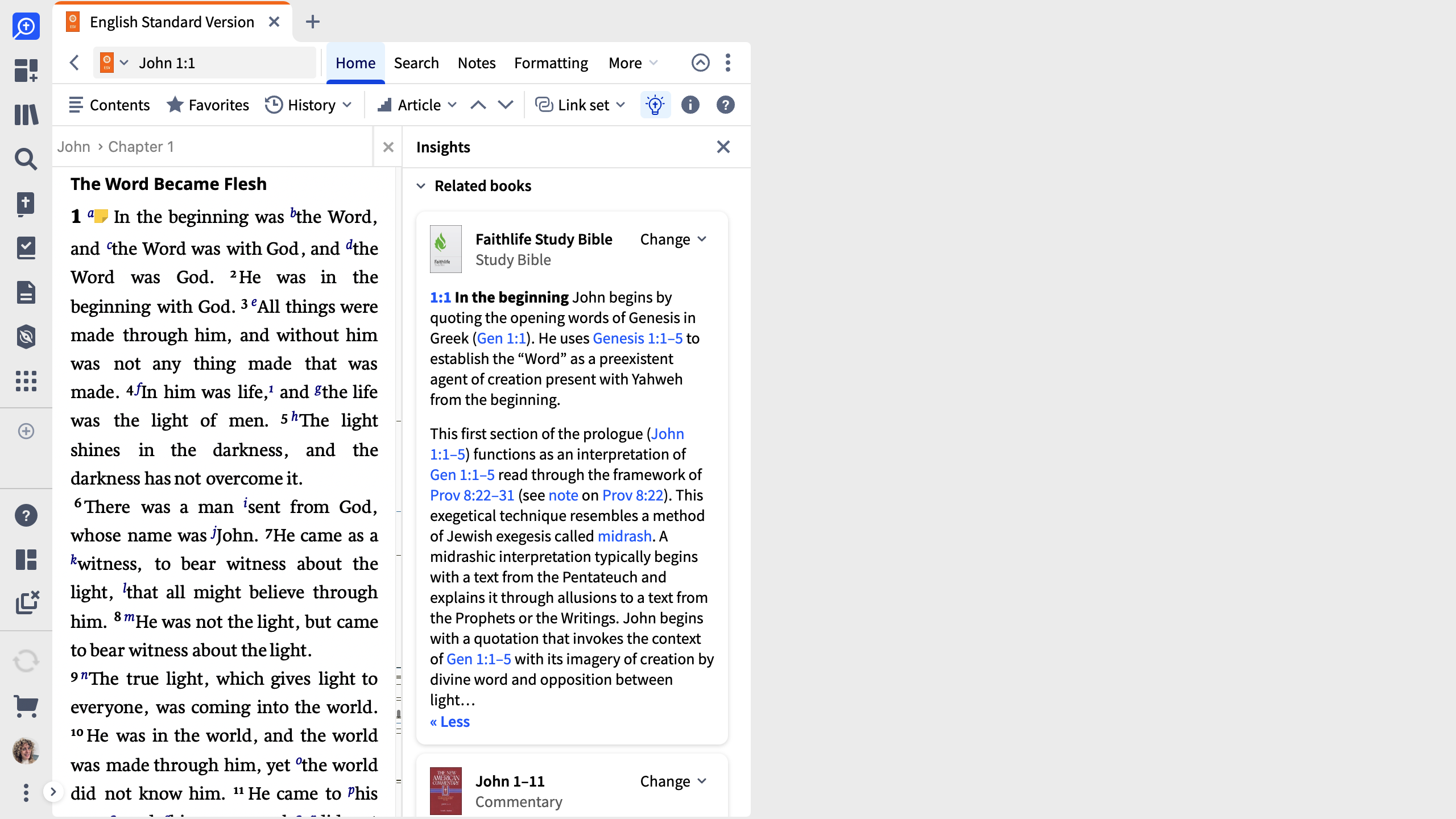Open the Faithlife Study Bible cover thumbnail
This screenshot has width=1456, height=819.
(x=446, y=249)
